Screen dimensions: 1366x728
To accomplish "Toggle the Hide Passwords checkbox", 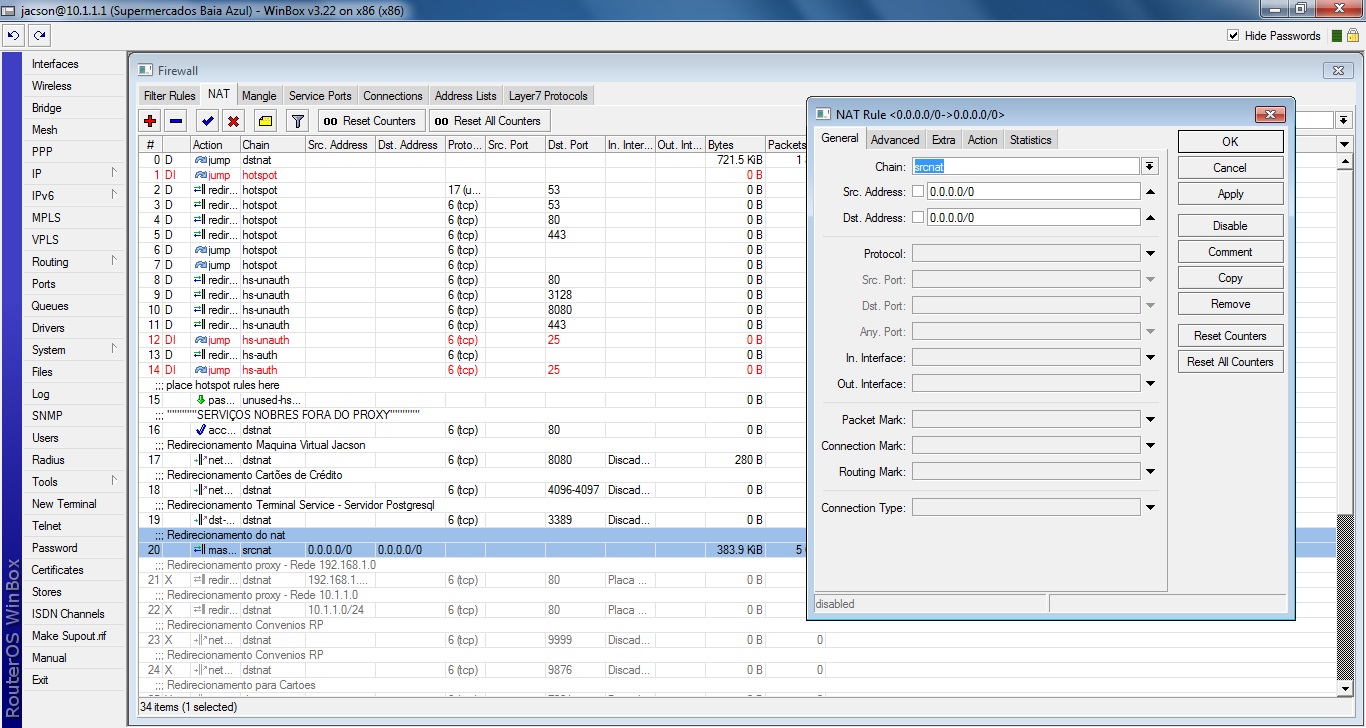I will pos(1233,36).
